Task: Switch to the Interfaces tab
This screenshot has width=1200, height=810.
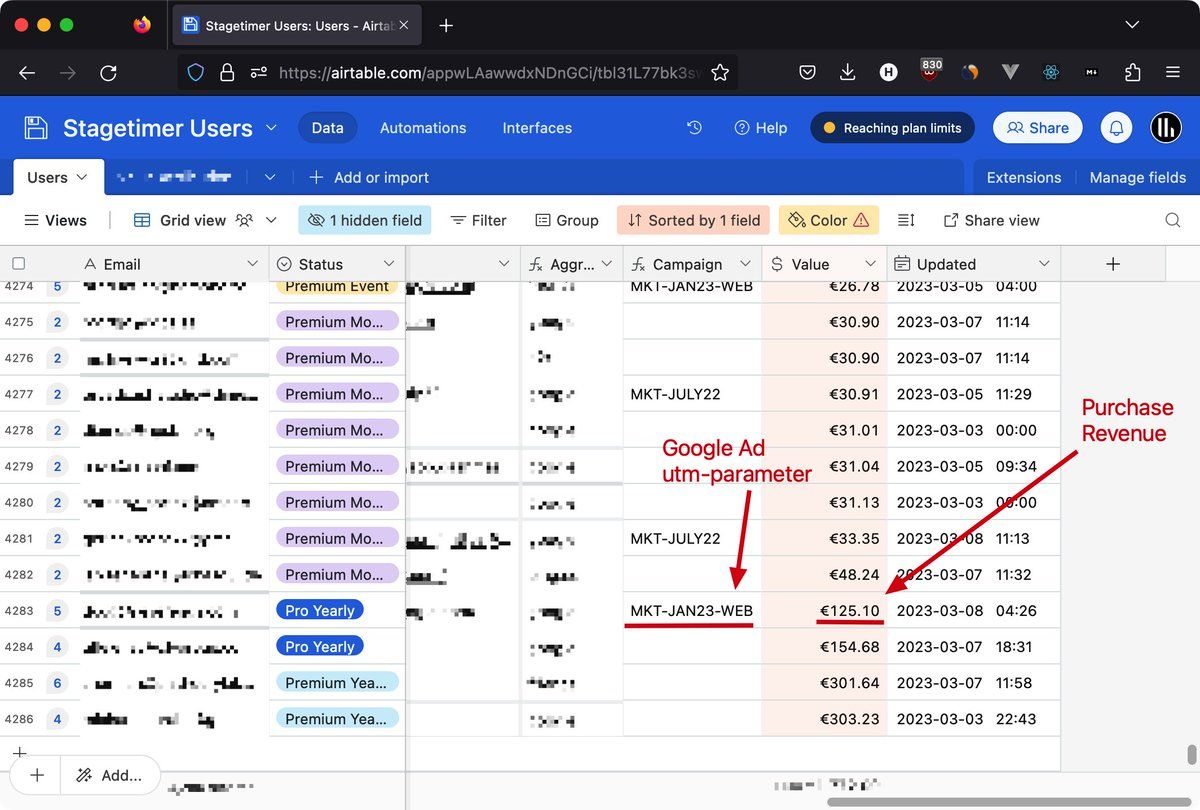Action: (x=537, y=128)
